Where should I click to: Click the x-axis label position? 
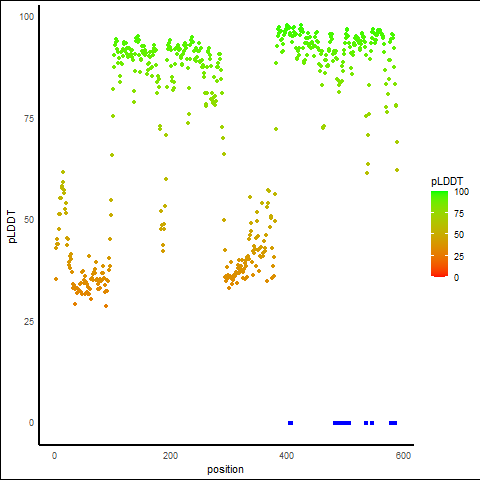(x=225, y=469)
